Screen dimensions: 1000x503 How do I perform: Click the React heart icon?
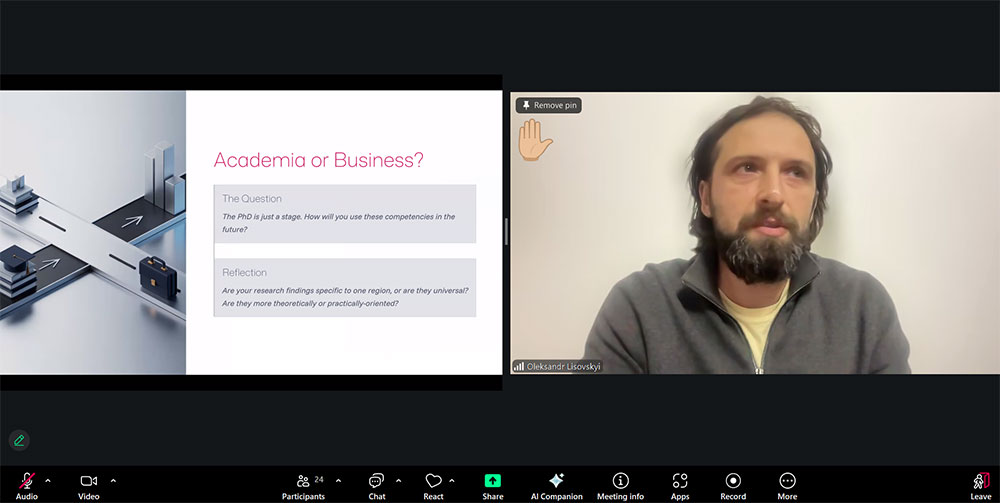pyautogui.click(x=433, y=482)
